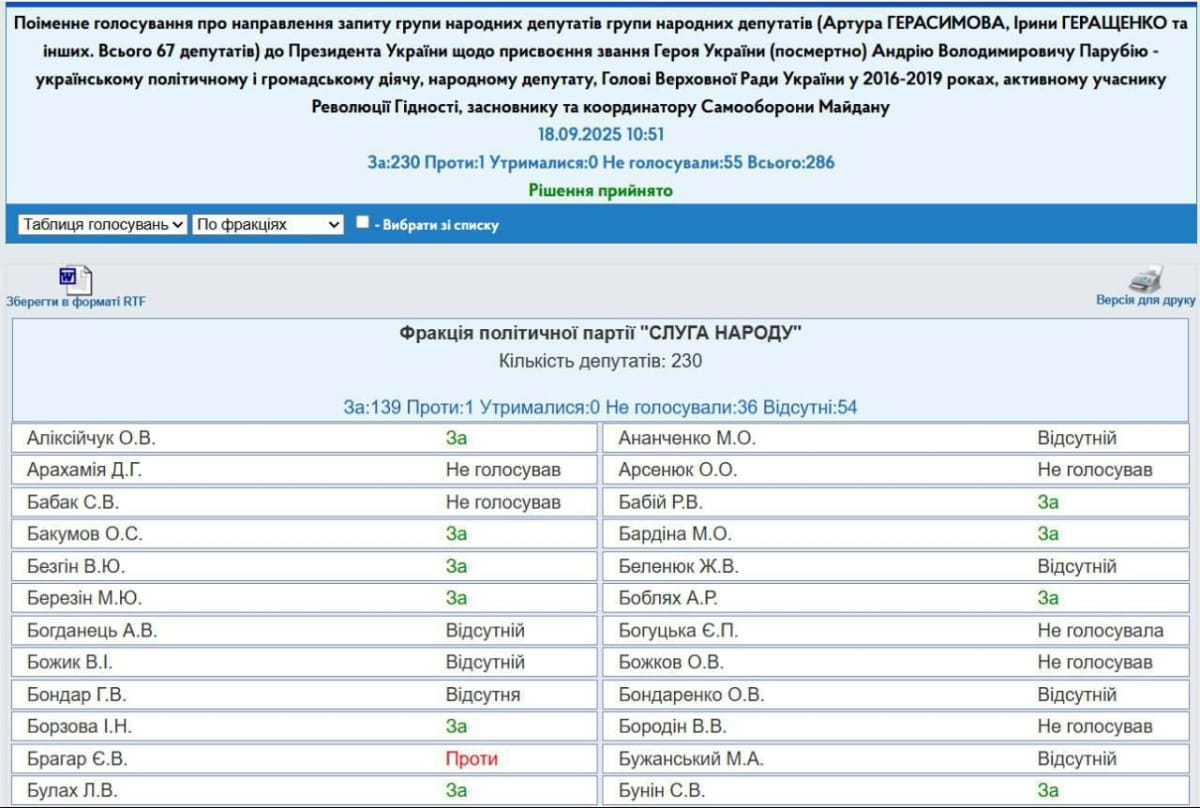Click 'Не голосувала' status for Богуцька Є.П.
The image size is (1200, 808).
1100,631
